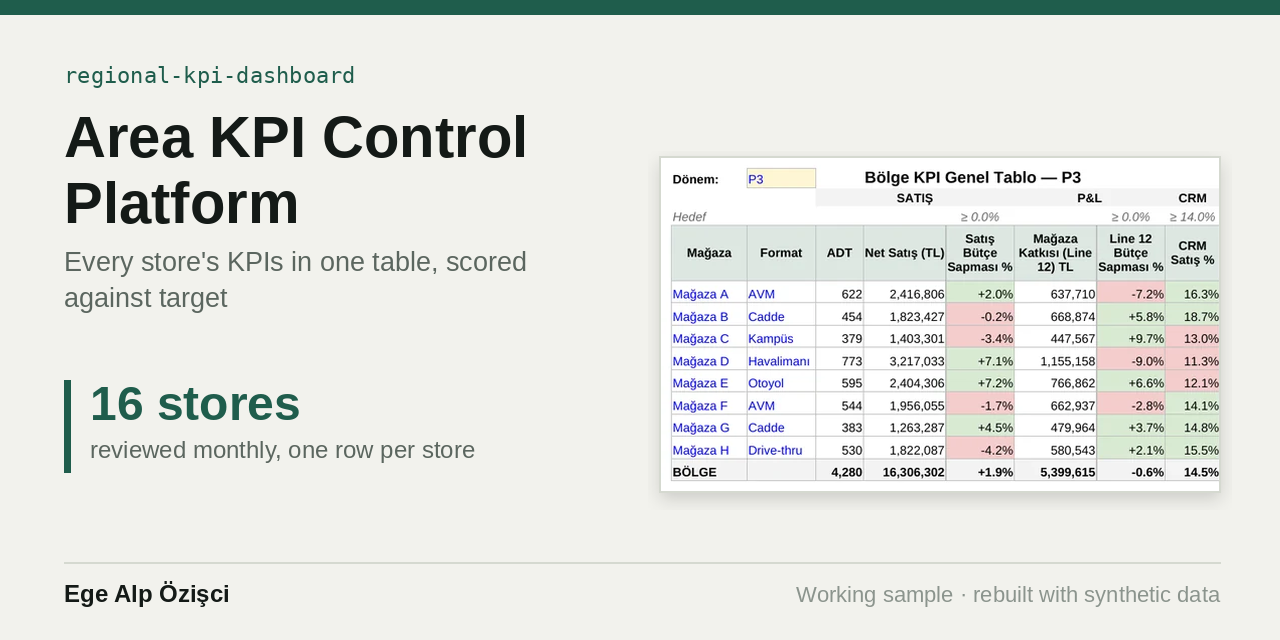1280x640 pixels.
Task: Click the 1,155,158 store contribution cell
Action: [1055, 361]
